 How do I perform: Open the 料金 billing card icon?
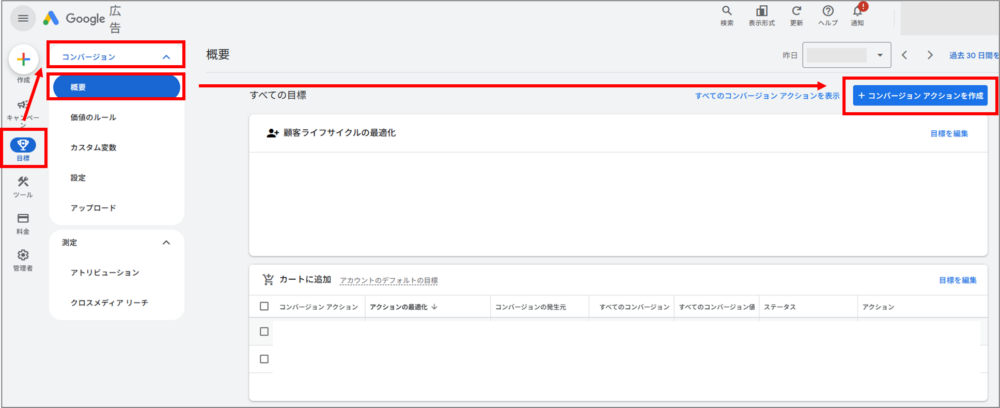coord(23,218)
